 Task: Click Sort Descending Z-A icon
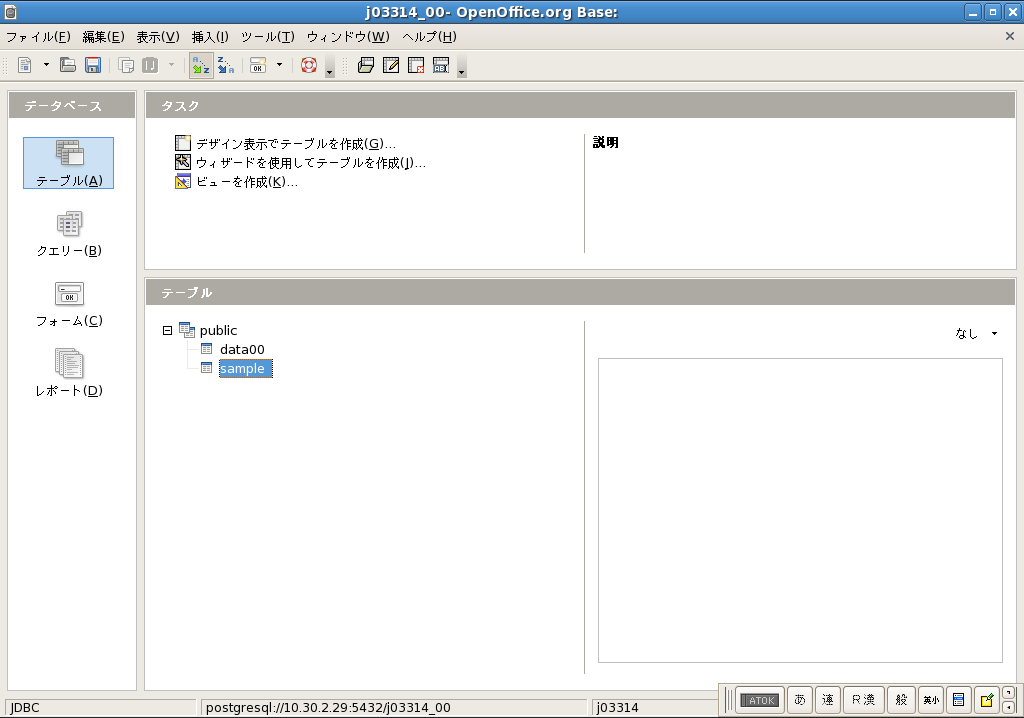(225, 65)
